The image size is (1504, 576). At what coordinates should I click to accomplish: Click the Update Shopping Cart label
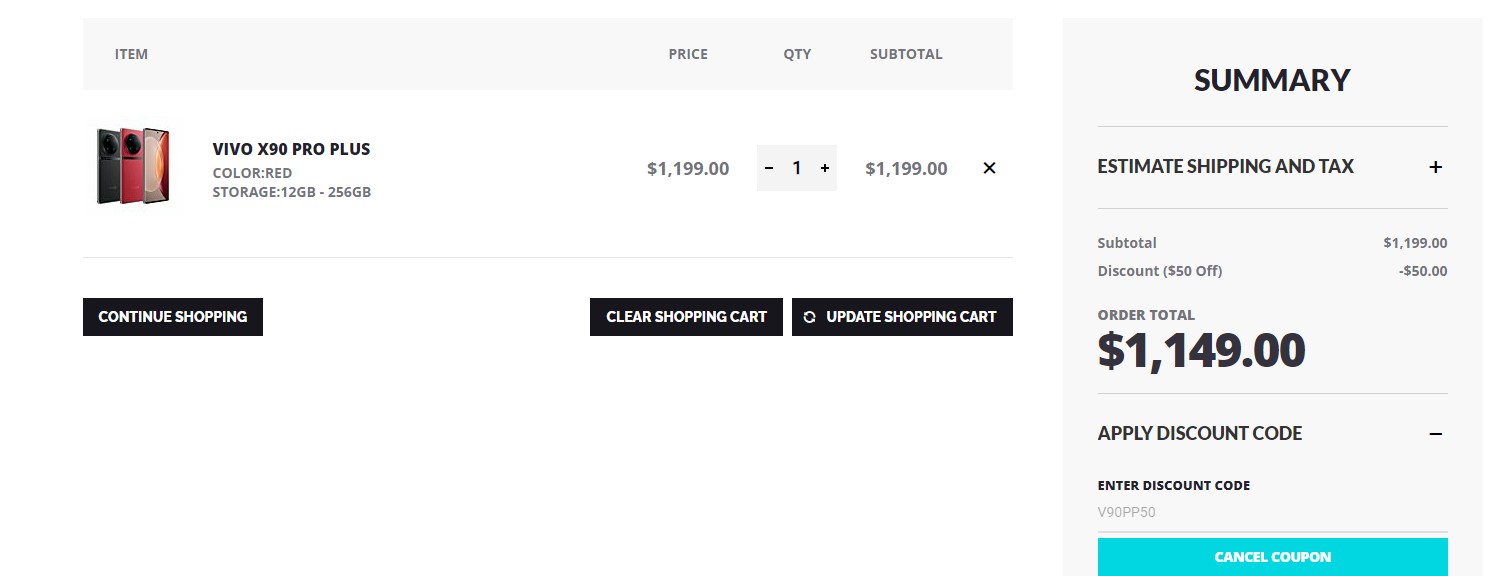(911, 317)
